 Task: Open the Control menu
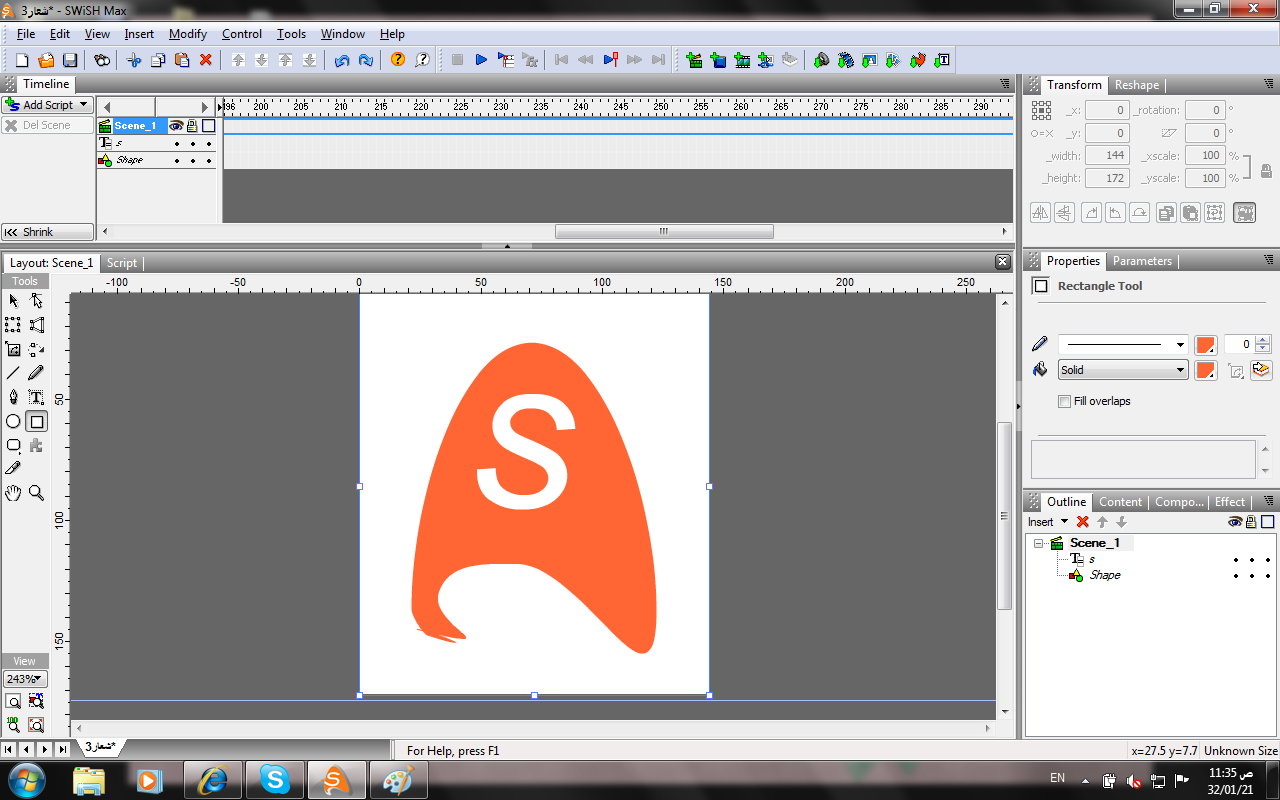tap(242, 34)
